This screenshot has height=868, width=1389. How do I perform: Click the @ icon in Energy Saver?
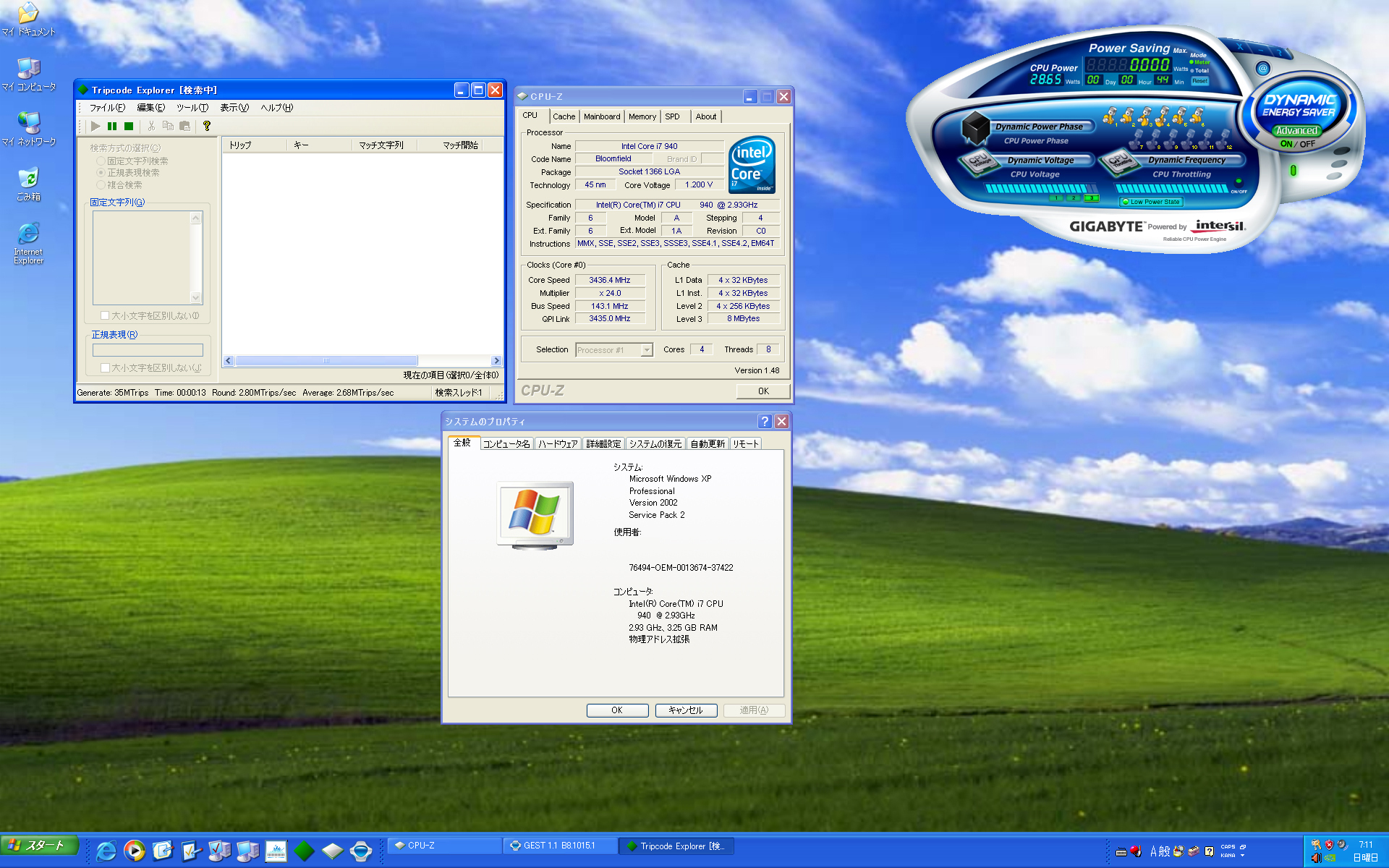(1263, 69)
